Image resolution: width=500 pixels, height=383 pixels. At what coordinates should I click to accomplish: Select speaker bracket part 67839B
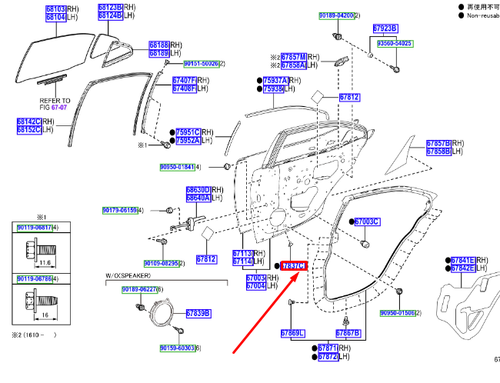point(199,313)
